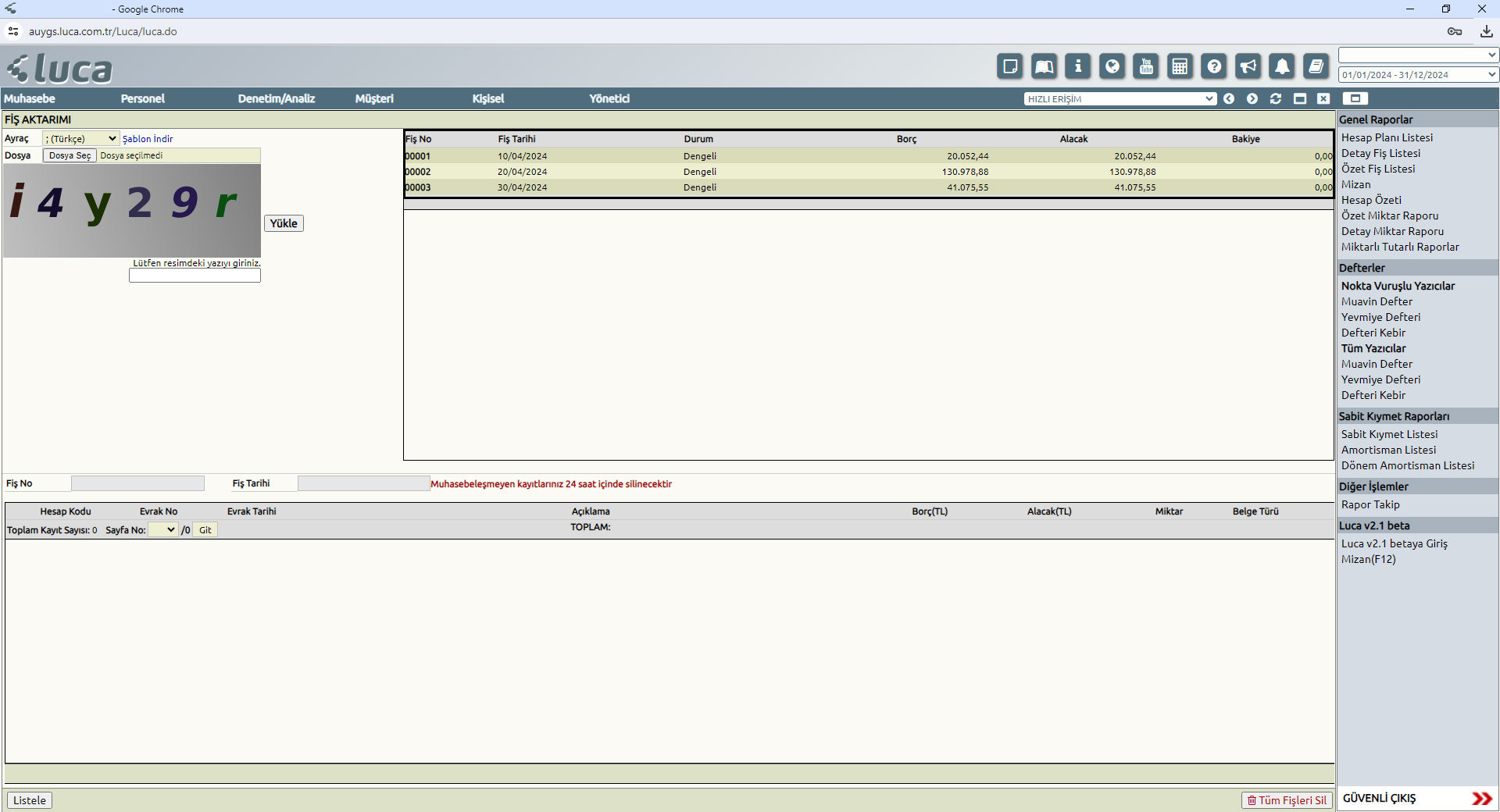The image size is (1500, 812).
Task: Open the Müşteri menu
Action: (x=374, y=98)
